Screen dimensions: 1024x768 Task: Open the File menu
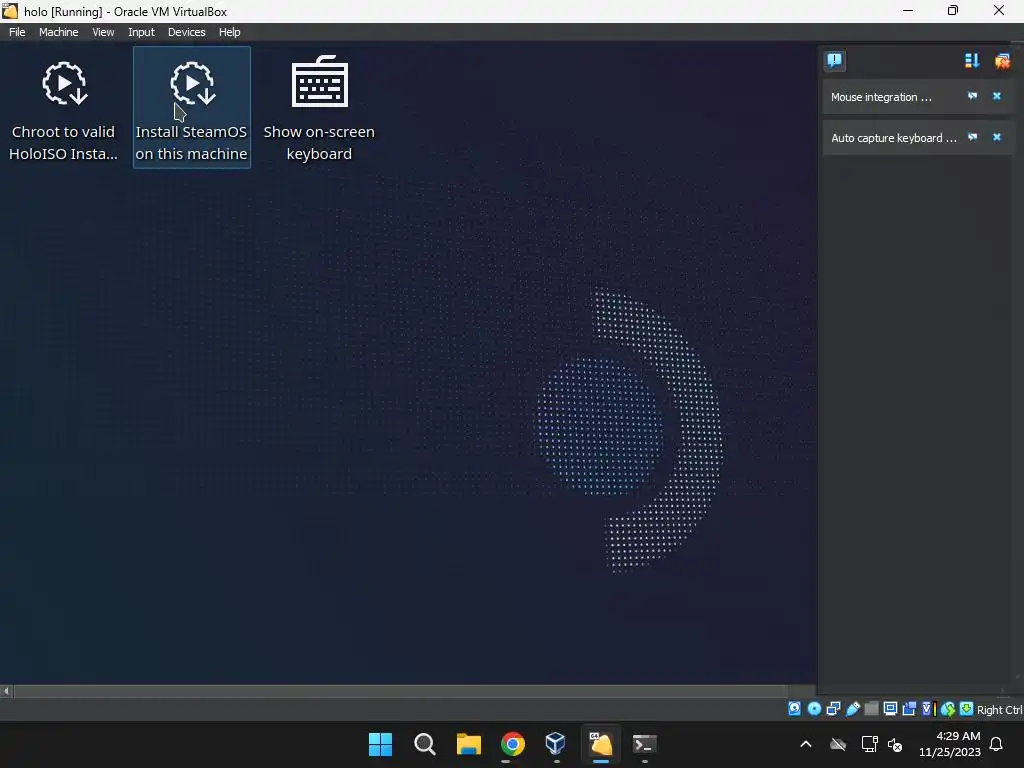(x=17, y=32)
